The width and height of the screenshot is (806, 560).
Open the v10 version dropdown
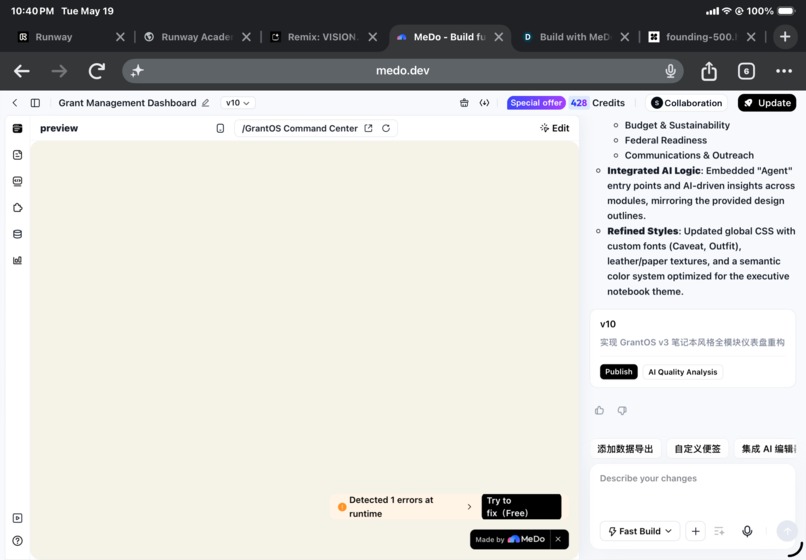click(238, 103)
